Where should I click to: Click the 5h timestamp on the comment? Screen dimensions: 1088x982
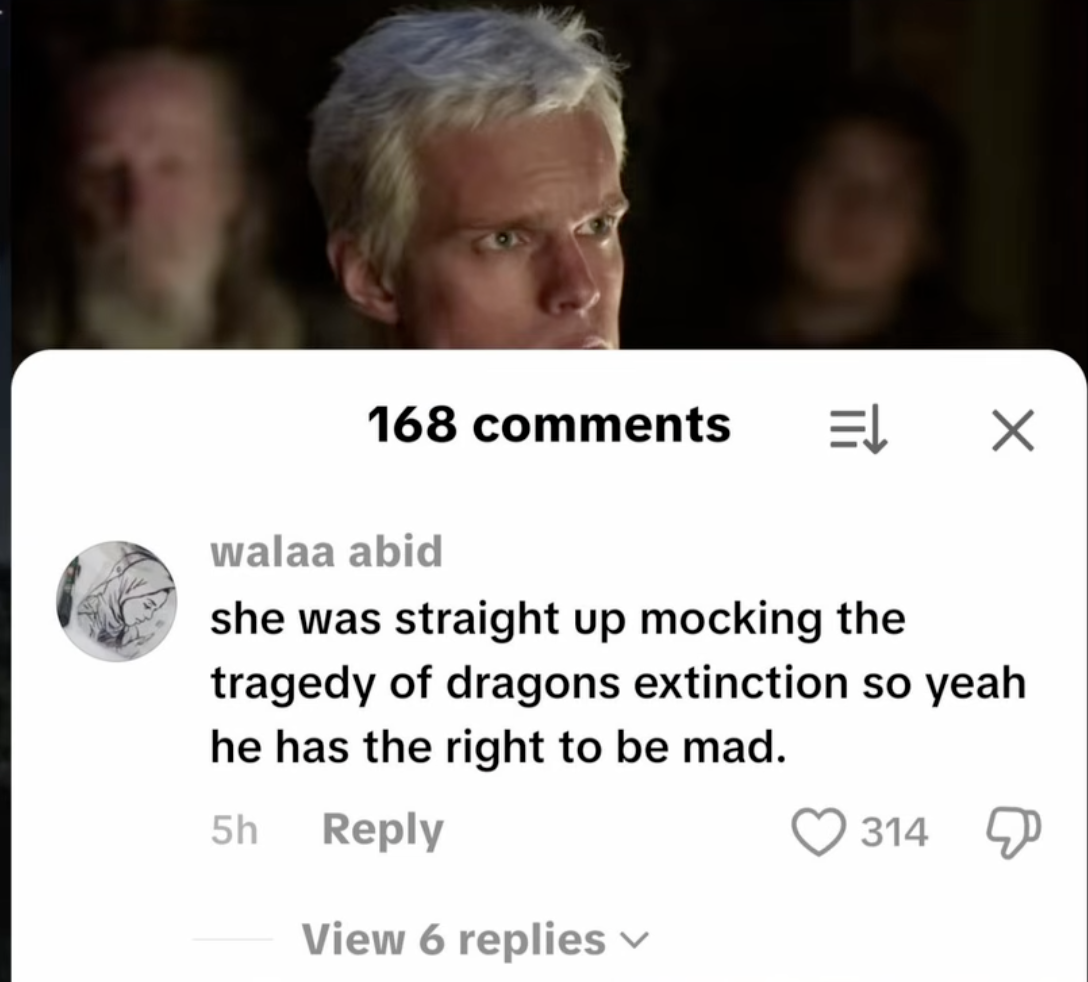point(234,830)
